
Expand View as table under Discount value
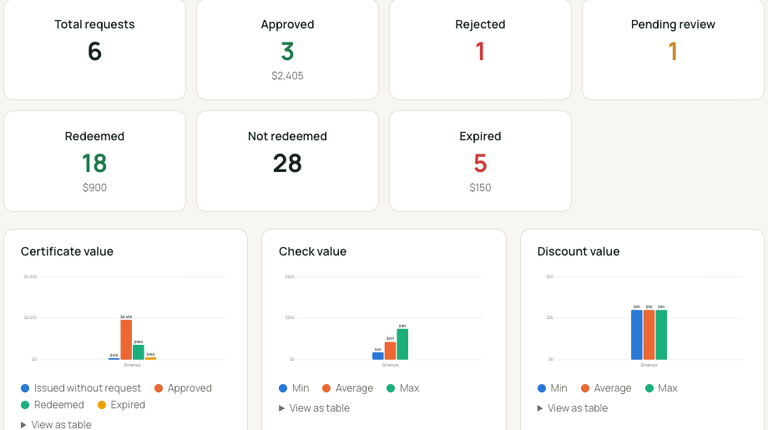pyautogui.click(x=572, y=408)
